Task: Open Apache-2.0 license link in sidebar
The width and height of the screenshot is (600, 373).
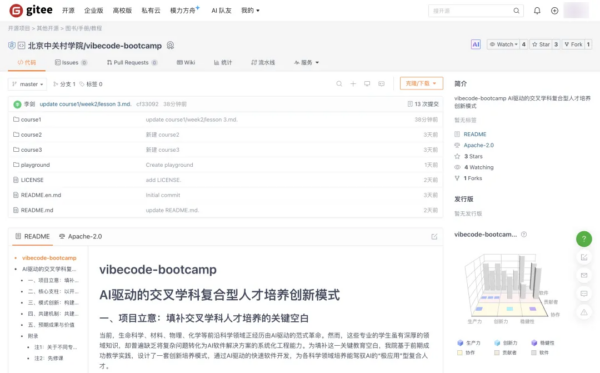Action: (479, 145)
